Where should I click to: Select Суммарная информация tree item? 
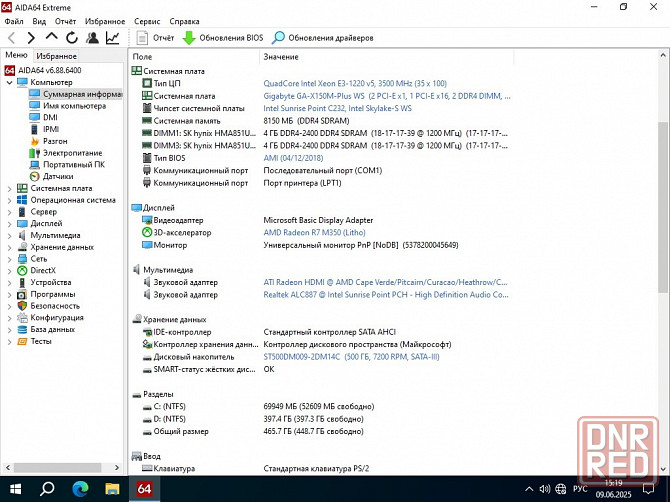click(82, 94)
